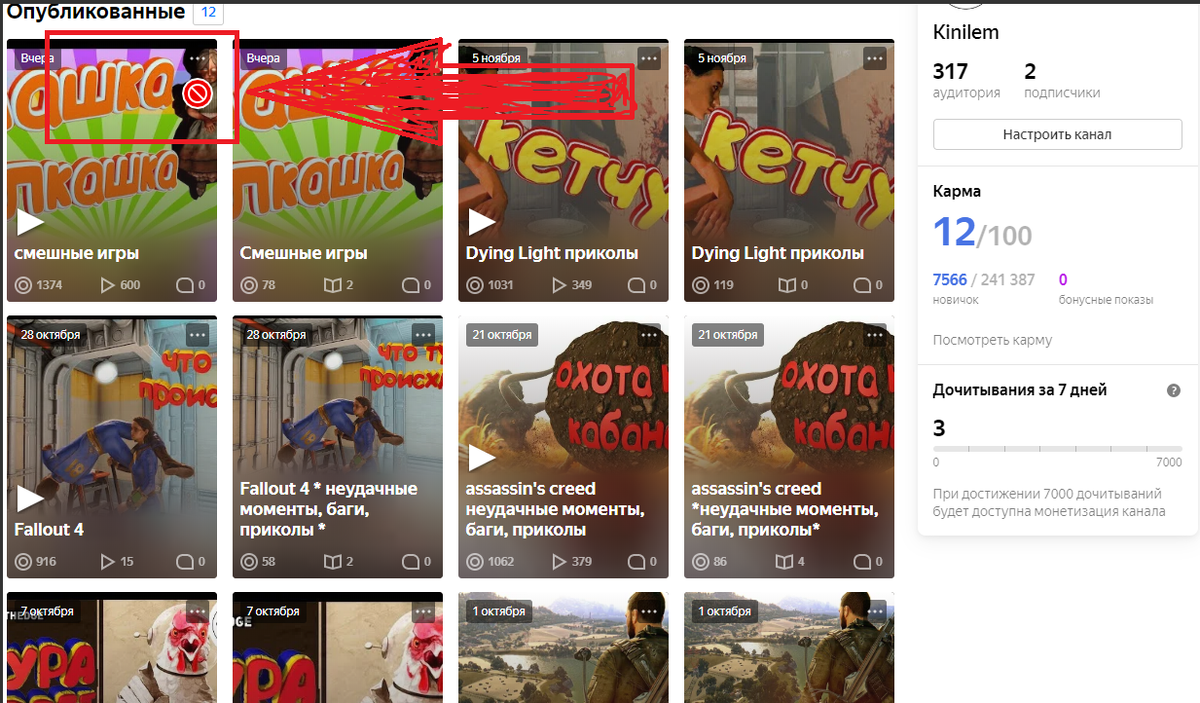The image size is (1200, 703).
Task: Open three-dot menu on Fallout 4 article card
Action: click(x=423, y=335)
